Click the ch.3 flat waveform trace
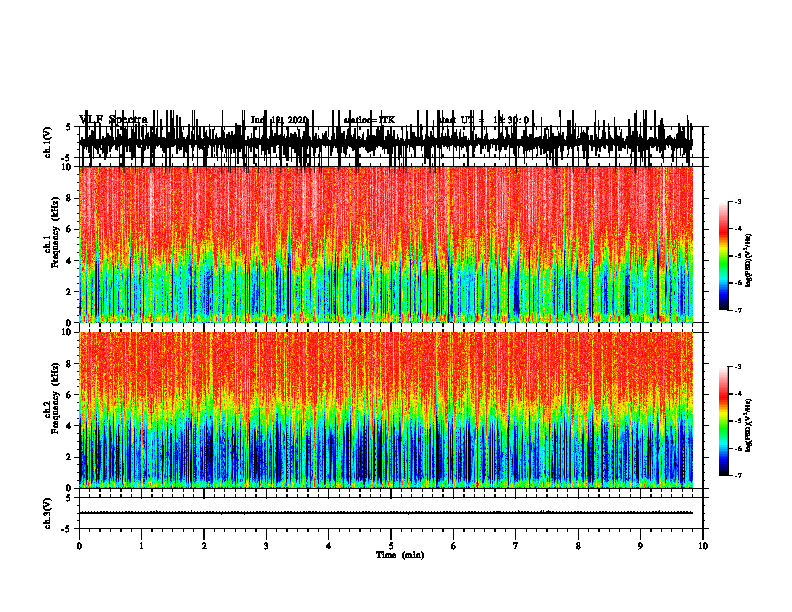The width and height of the screenshot is (792, 612). coord(386,513)
